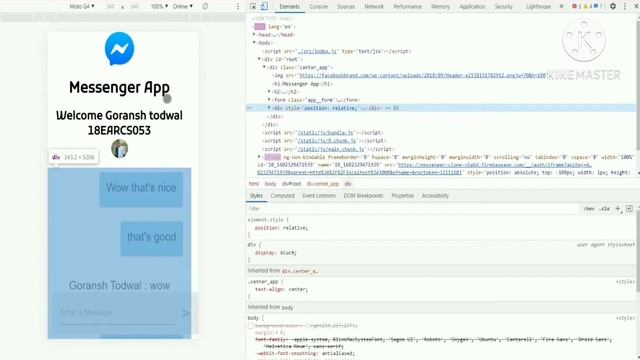Click the user avatar thumbnail below the welcome text
This screenshot has width=640, height=360.
[x=119, y=149]
